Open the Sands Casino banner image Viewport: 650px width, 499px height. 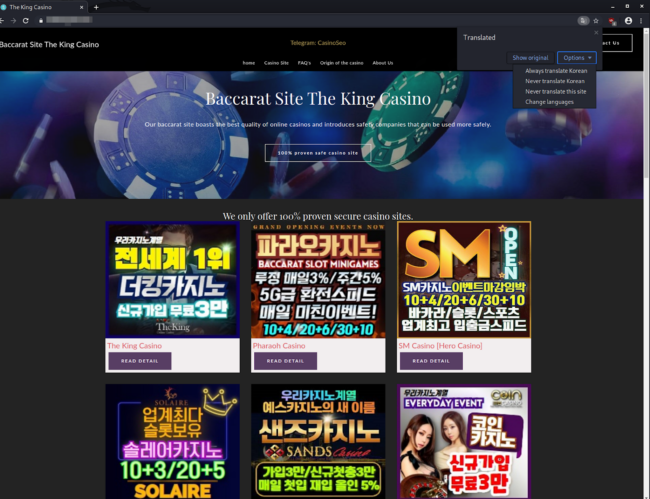tap(318, 441)
